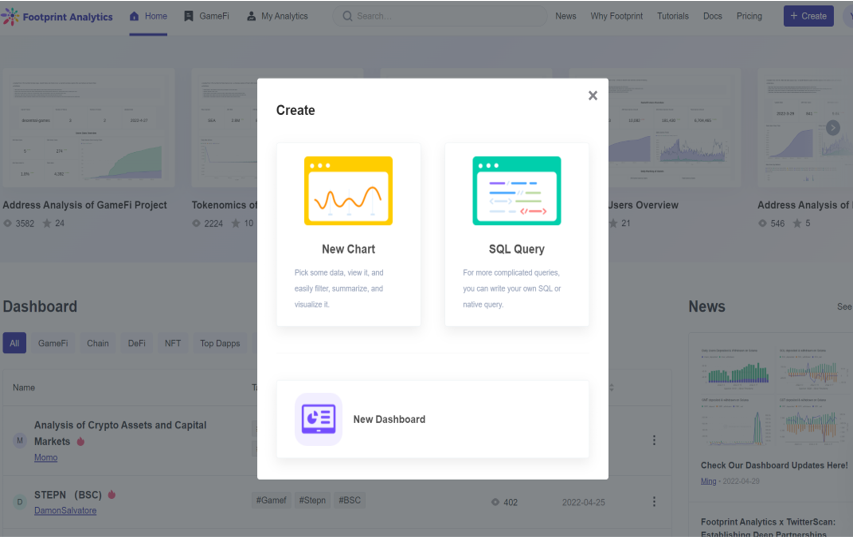Open the Ming author link
Screen dimensions: 853x537
point(708,481)
